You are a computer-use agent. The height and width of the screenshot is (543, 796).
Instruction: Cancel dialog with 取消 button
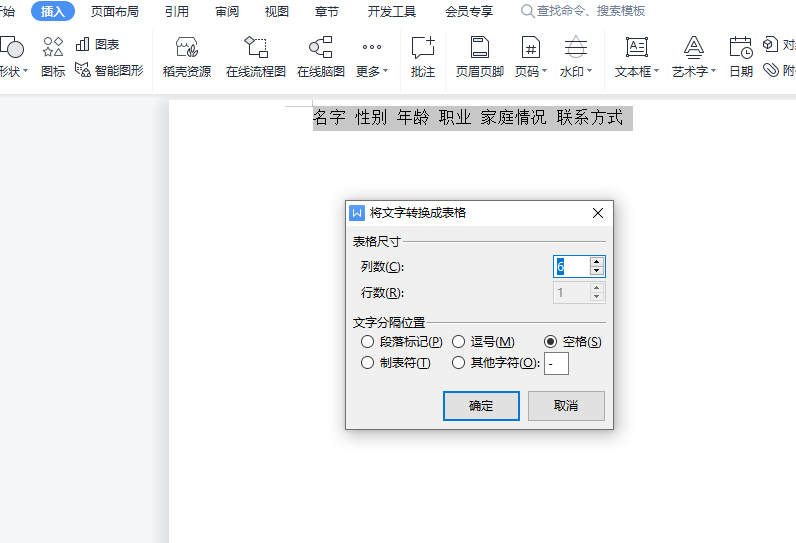(566, 405)
